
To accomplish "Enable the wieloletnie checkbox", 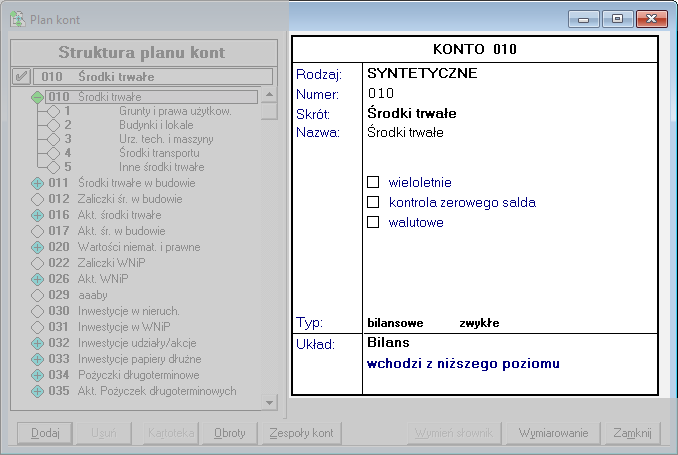I will (x=374, y=183).
